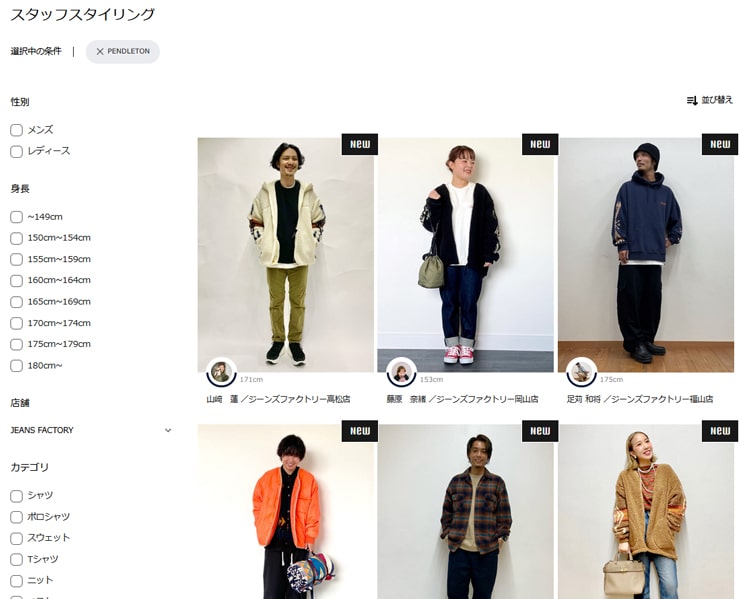Screen dimensions: 750x599
Task: Open the 並び替え sort icon
Action: tap(692, 100)
